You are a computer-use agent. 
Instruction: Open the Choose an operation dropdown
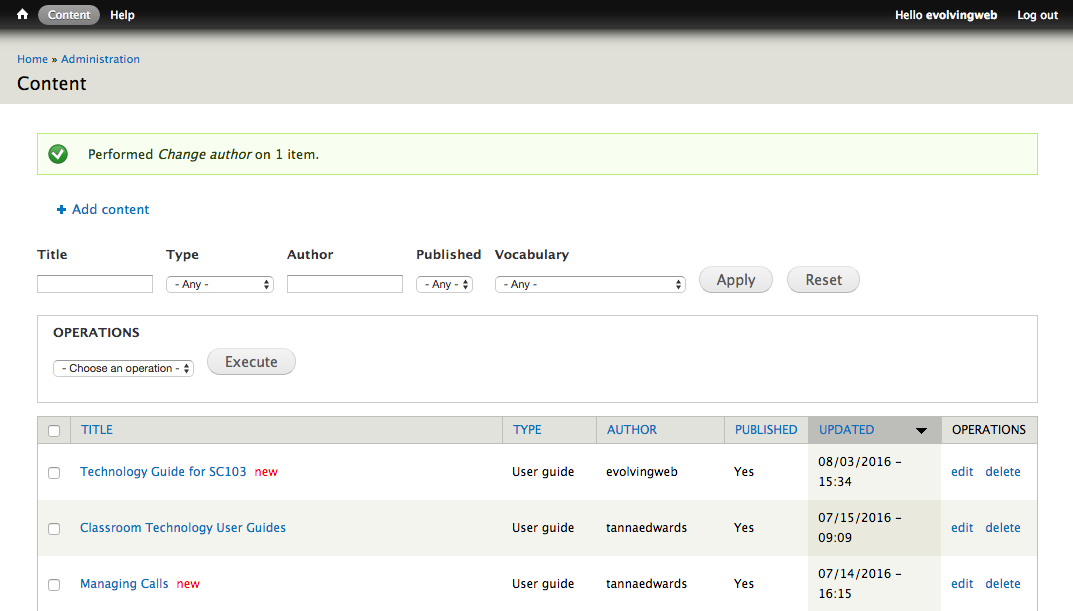tap(123, 369)
